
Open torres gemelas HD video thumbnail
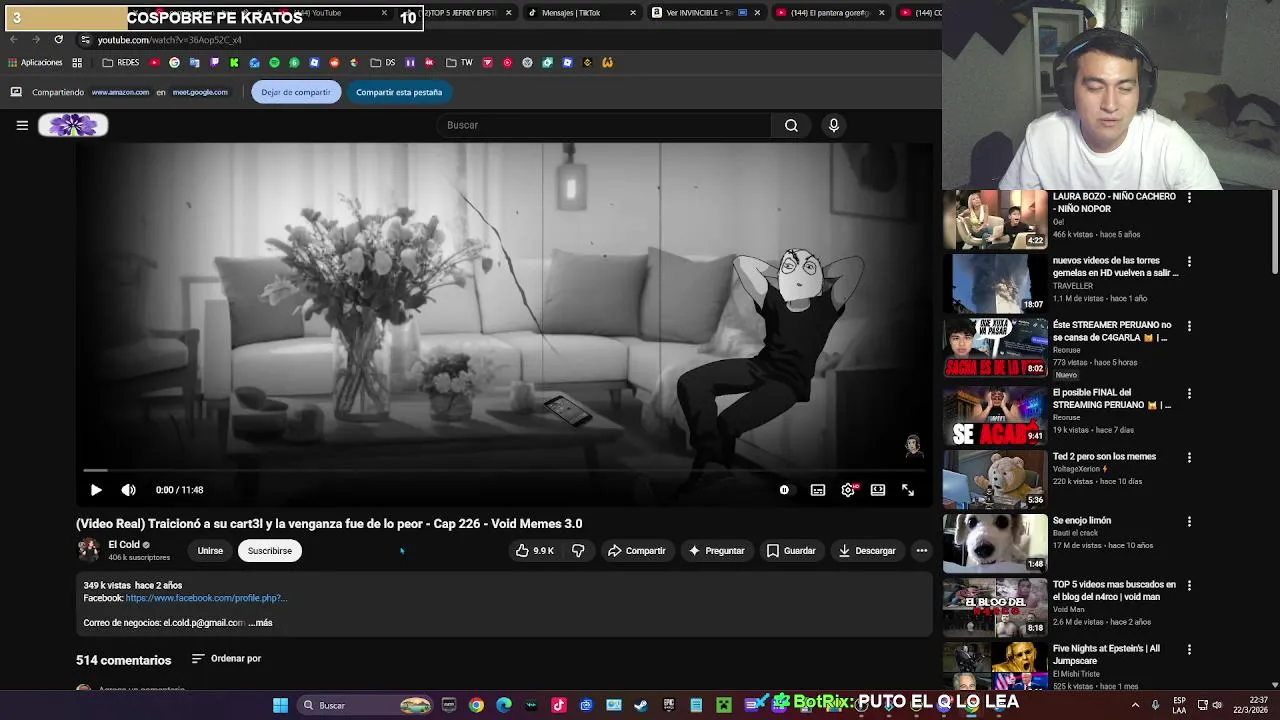996,283
